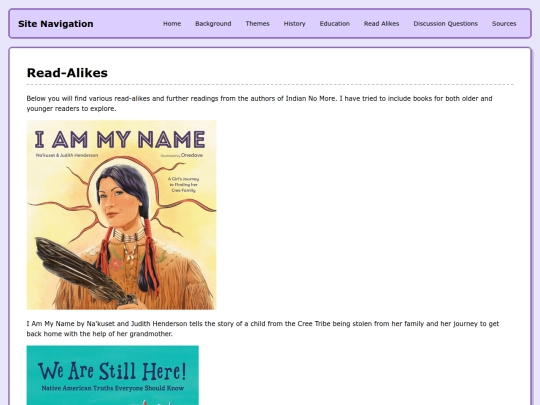The width and height of the screenshot is (540, 405).
Task: Click the I Am My Name book cover
Action: pos(121,215)
